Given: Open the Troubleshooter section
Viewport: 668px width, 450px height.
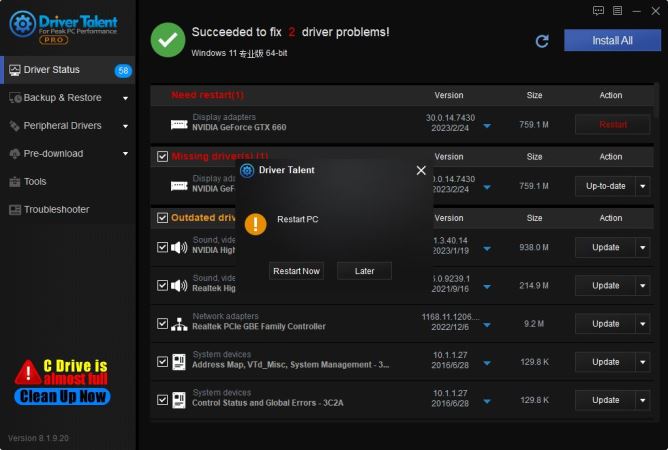Looking at the screenshot, I should tap(68, 210).
